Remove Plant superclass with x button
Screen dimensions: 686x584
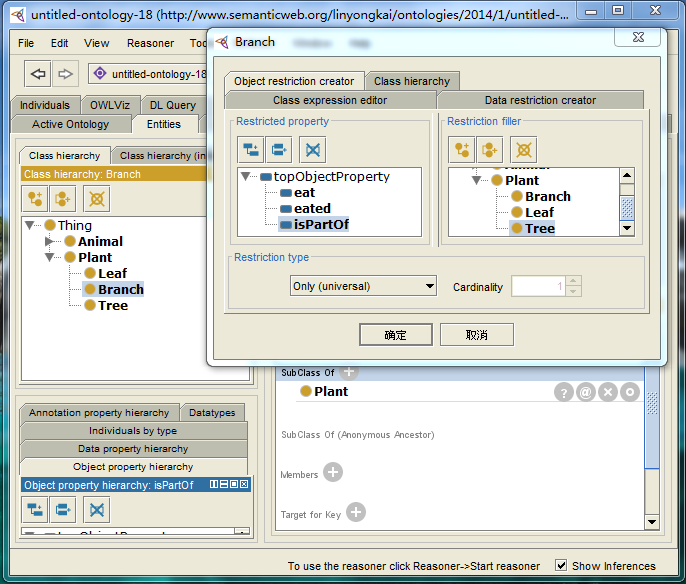[x=608, y=392]
